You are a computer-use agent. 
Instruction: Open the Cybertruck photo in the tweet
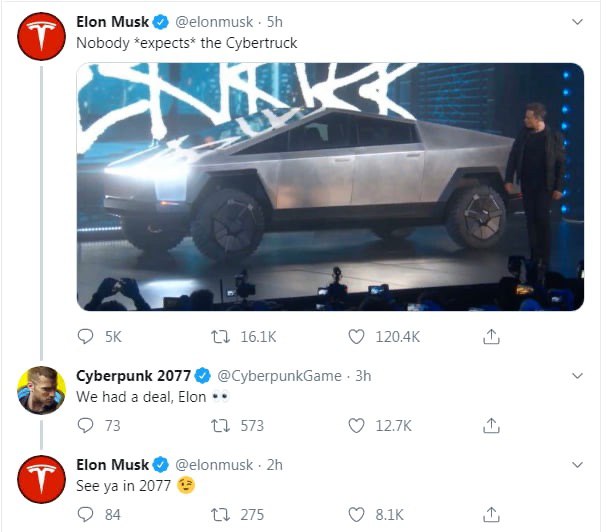click(330, 186)
